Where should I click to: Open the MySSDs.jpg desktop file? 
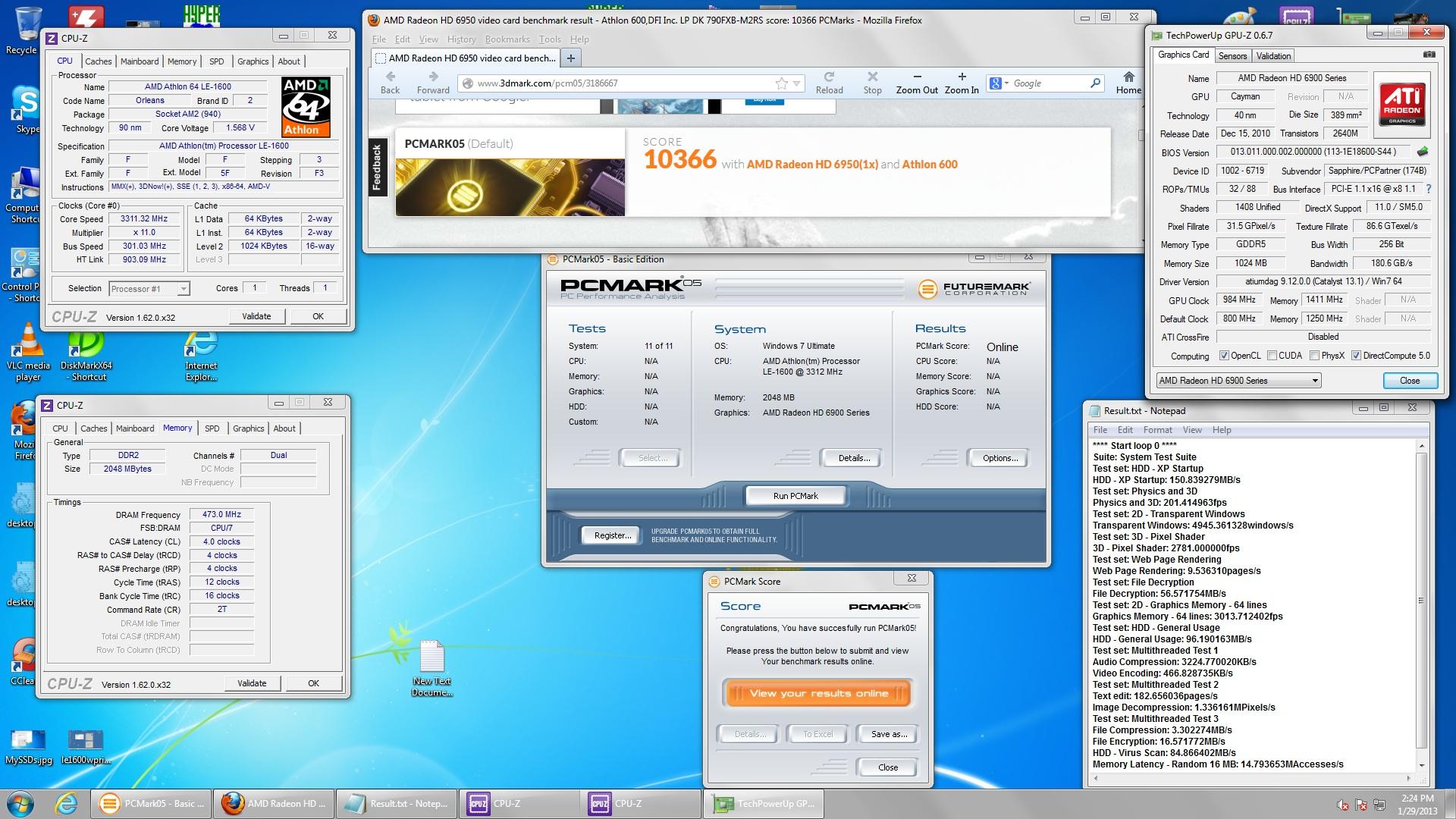28,747
